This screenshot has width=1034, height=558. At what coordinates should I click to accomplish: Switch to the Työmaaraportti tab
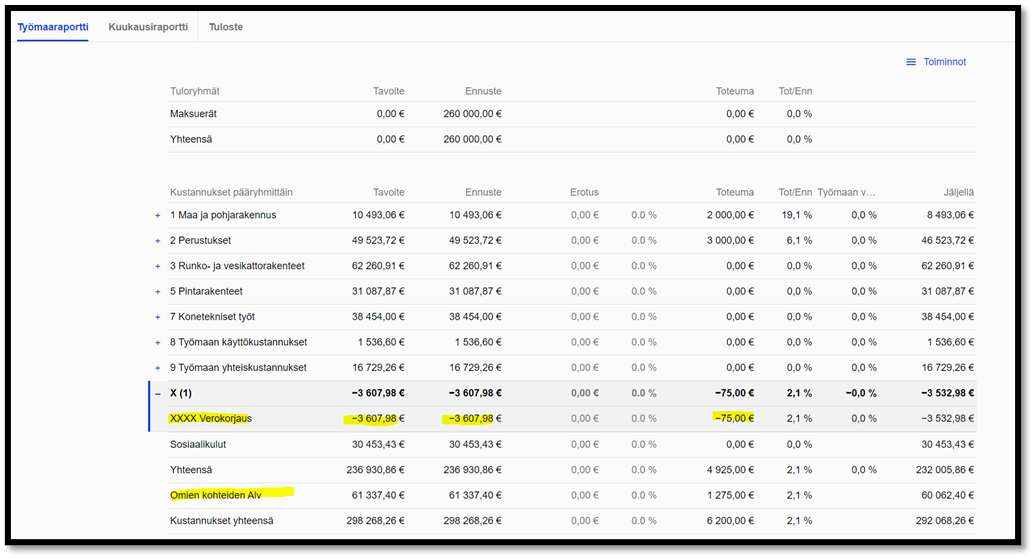click(53, 27)
